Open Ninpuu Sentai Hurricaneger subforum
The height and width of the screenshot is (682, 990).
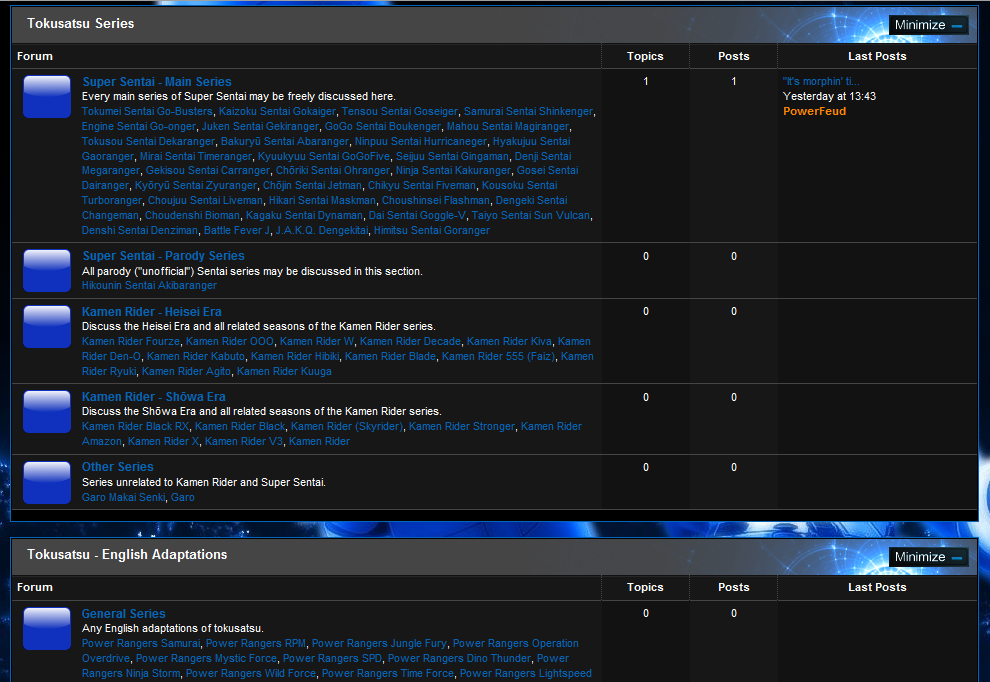tap(420, 141)
